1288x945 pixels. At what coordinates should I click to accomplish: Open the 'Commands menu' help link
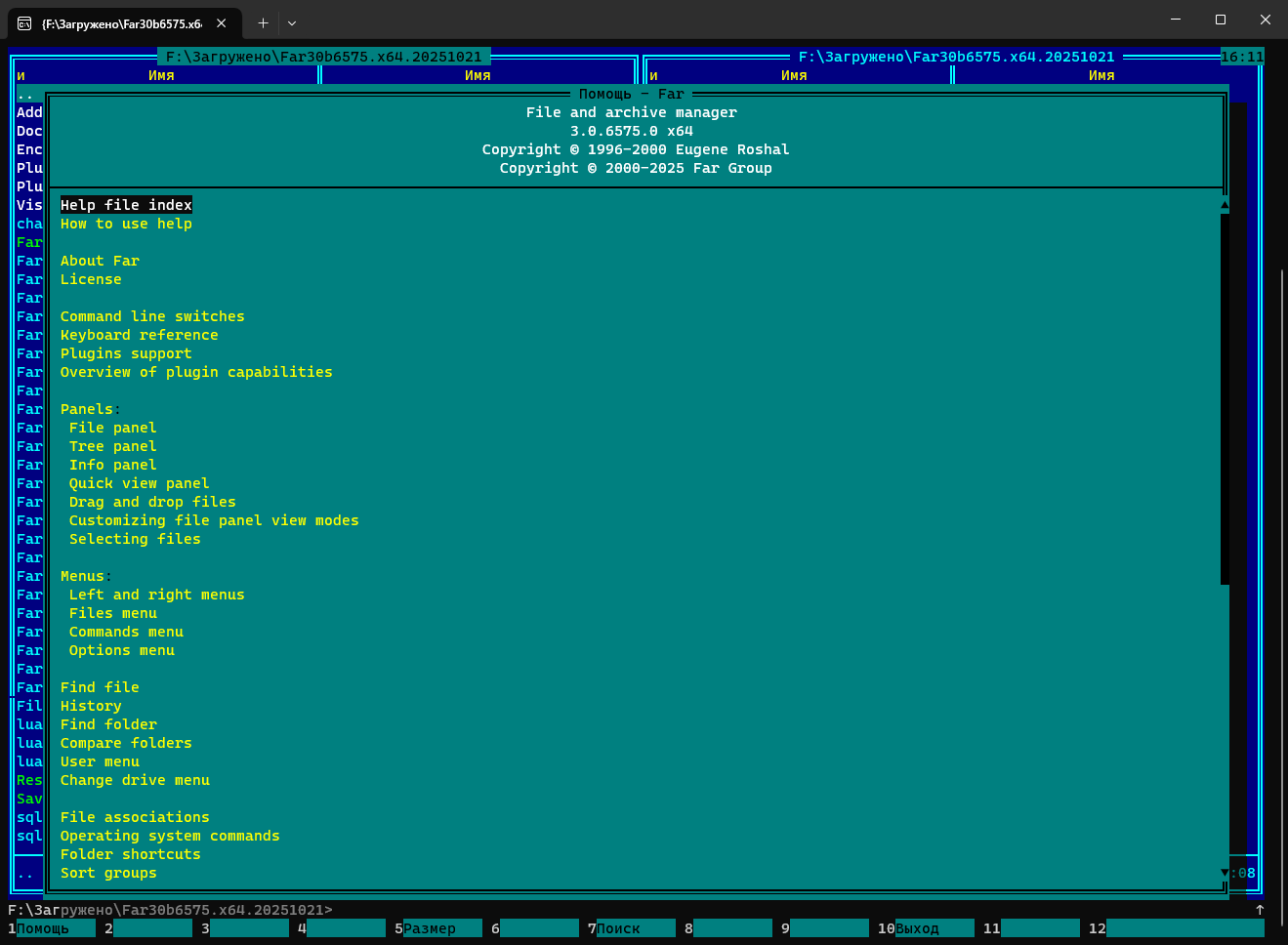126,632
